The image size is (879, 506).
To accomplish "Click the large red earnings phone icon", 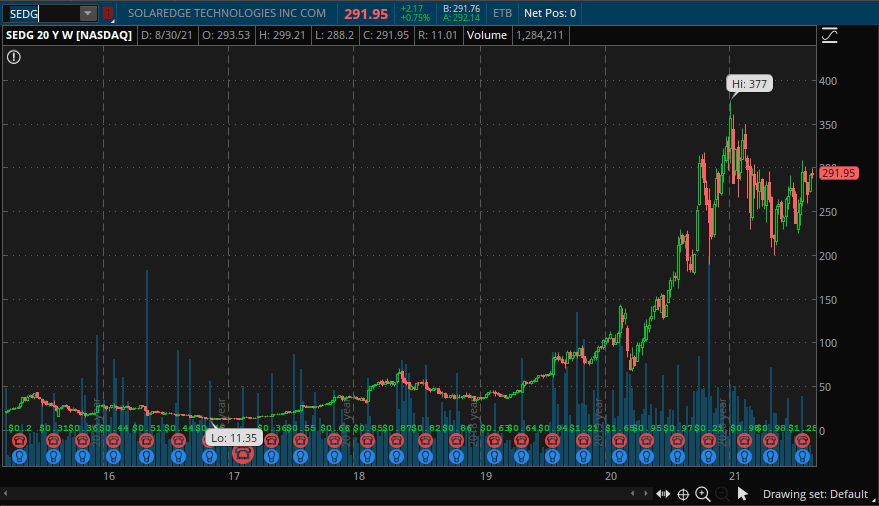I will (x=243, y=454).
